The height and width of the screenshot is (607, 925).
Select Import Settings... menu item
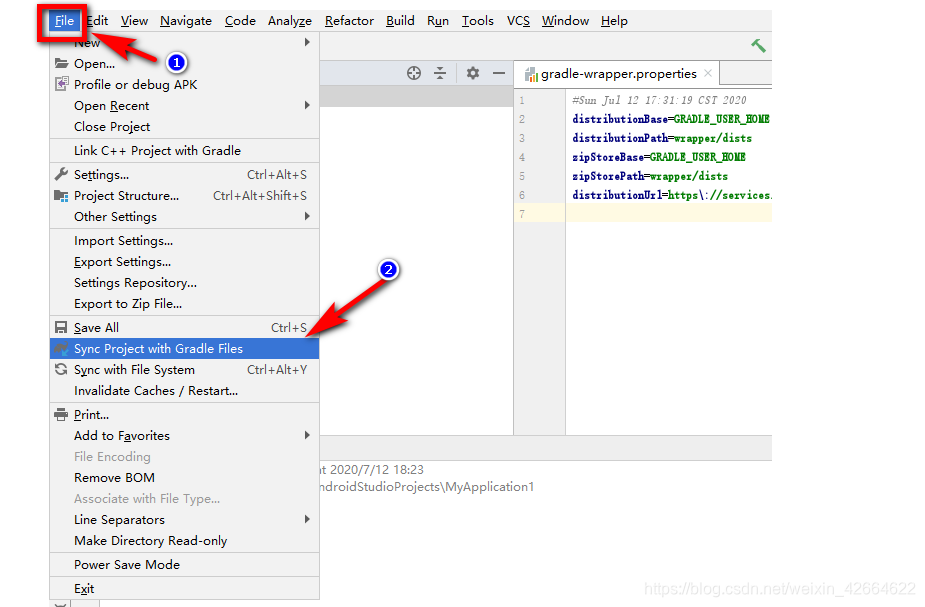[185, 241]
